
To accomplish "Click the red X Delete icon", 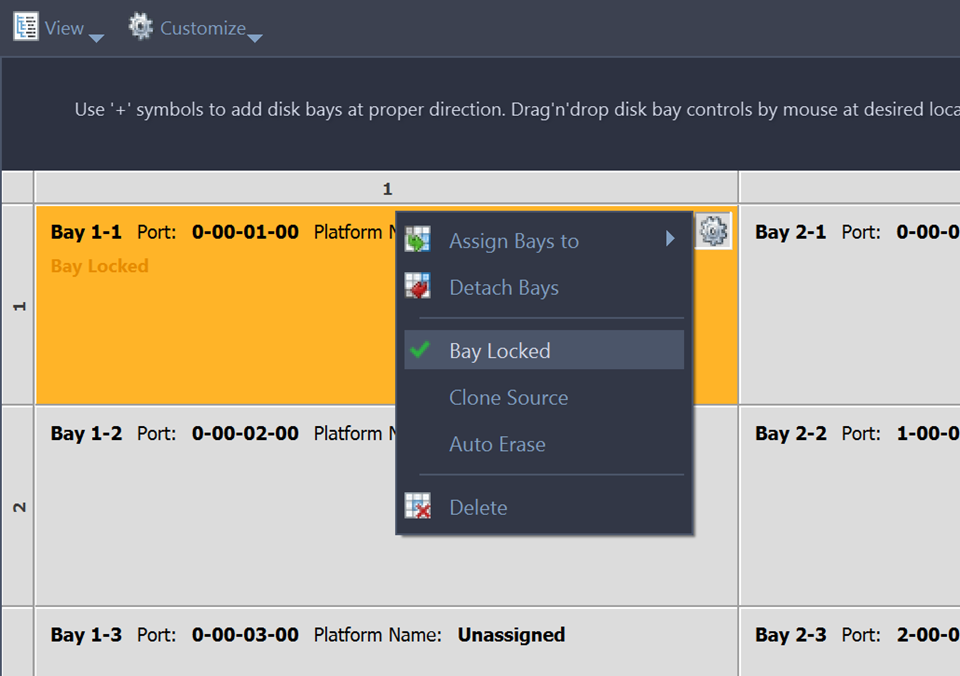I will (x=417, y=507).
